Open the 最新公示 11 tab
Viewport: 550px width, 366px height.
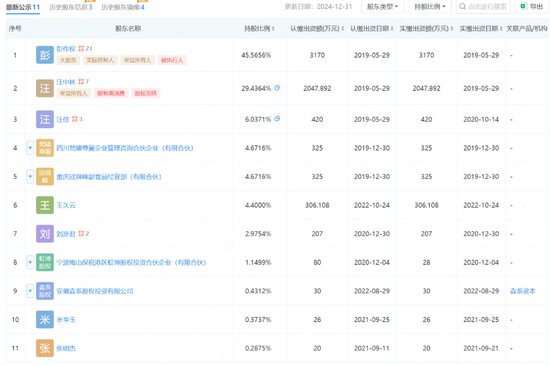pos(23,7)
